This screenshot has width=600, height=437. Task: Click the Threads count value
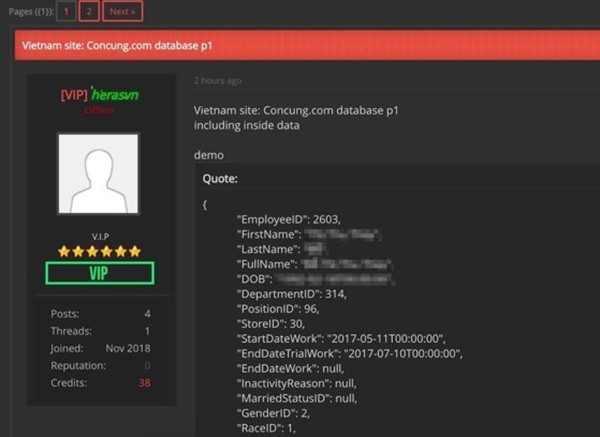point(148,331)
